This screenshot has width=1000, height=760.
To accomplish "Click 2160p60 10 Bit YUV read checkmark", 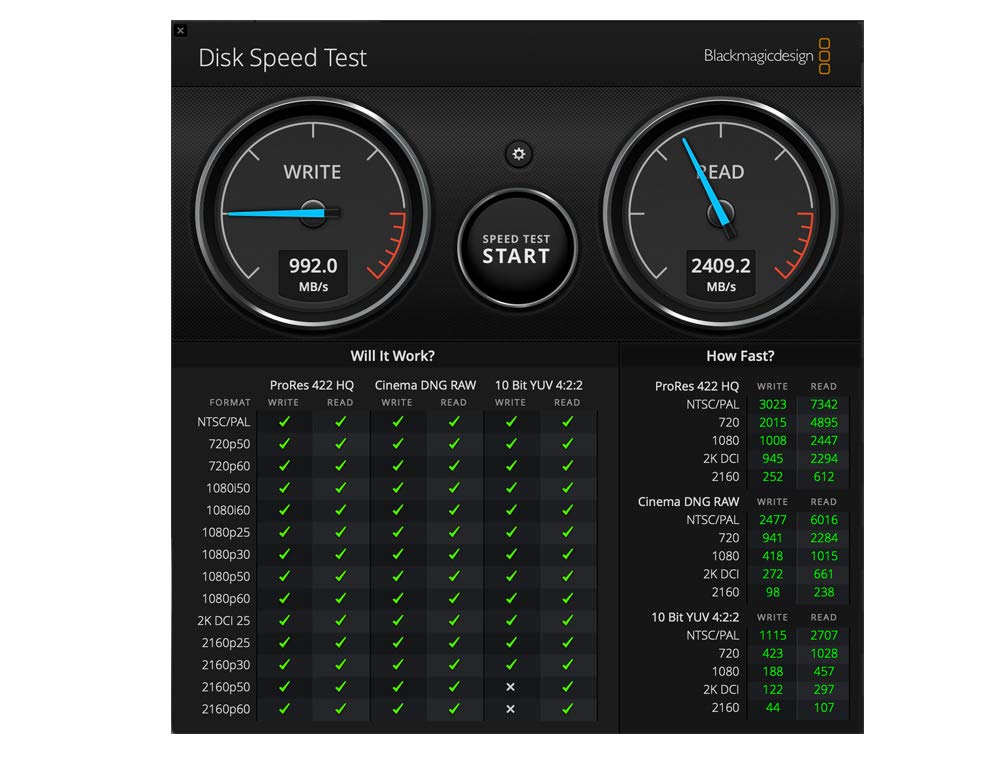I will pyautogui.click(x=567, y=708).
